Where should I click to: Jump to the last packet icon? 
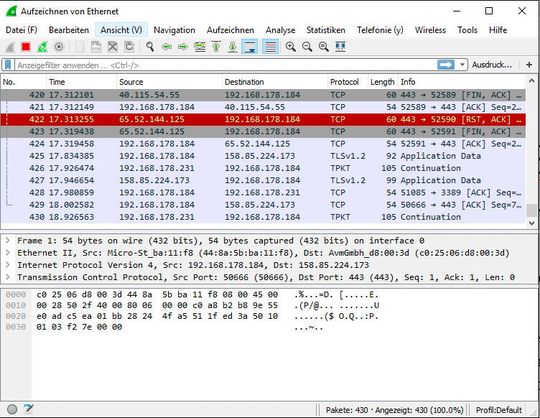tap(233, 47)
